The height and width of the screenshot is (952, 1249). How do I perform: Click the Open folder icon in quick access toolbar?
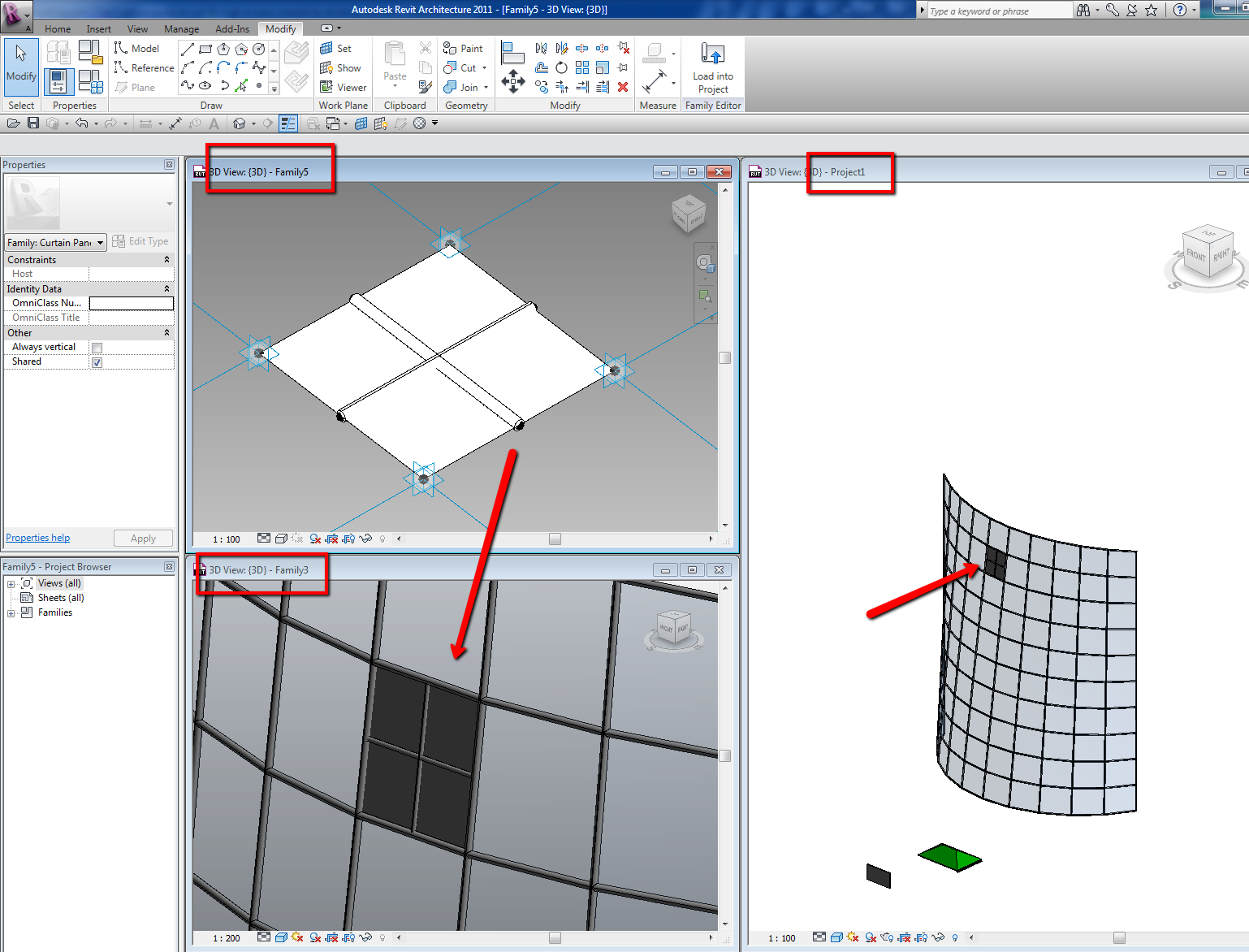click(14, 123)
